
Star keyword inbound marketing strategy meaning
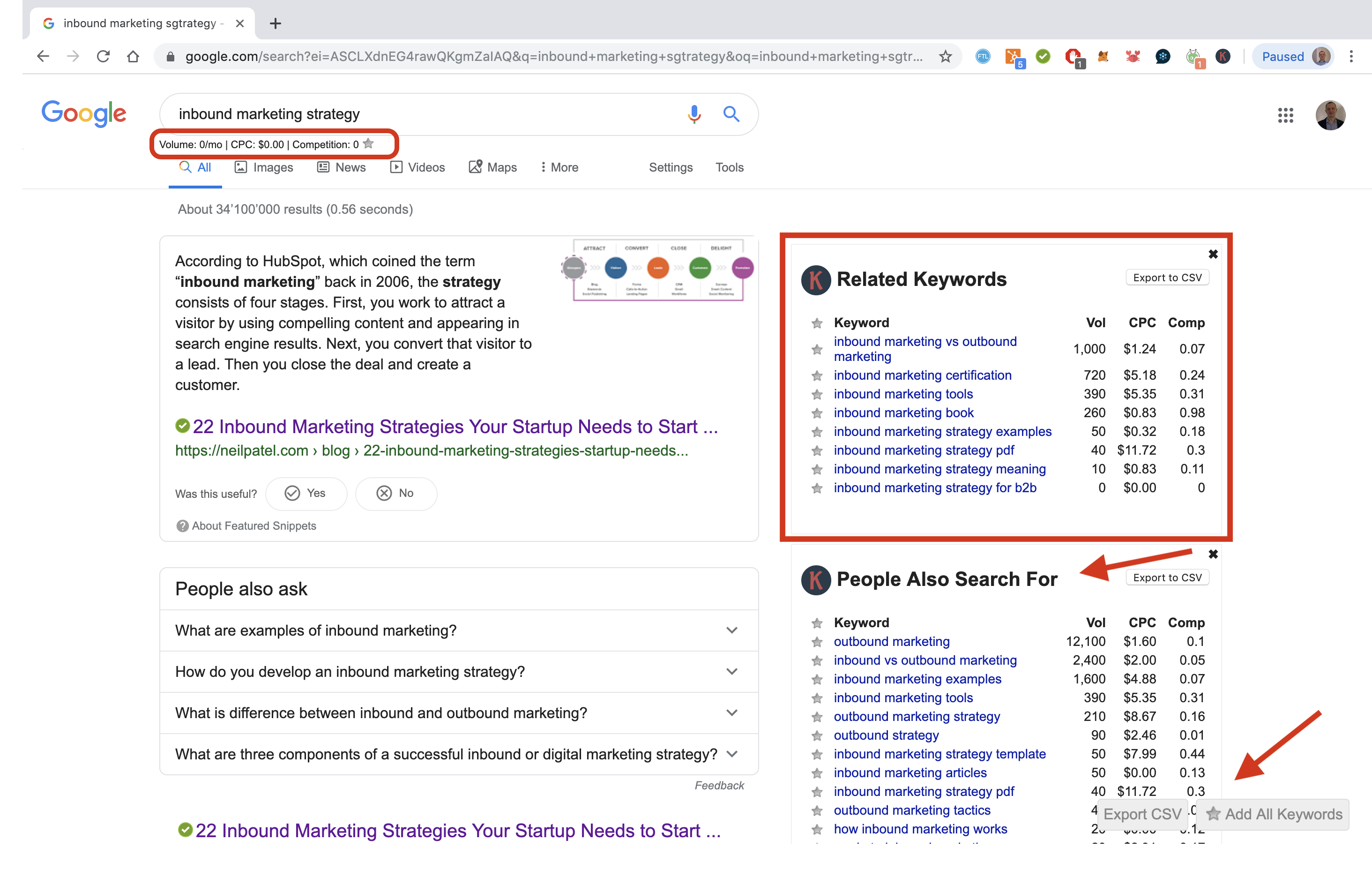pos(816,470)
